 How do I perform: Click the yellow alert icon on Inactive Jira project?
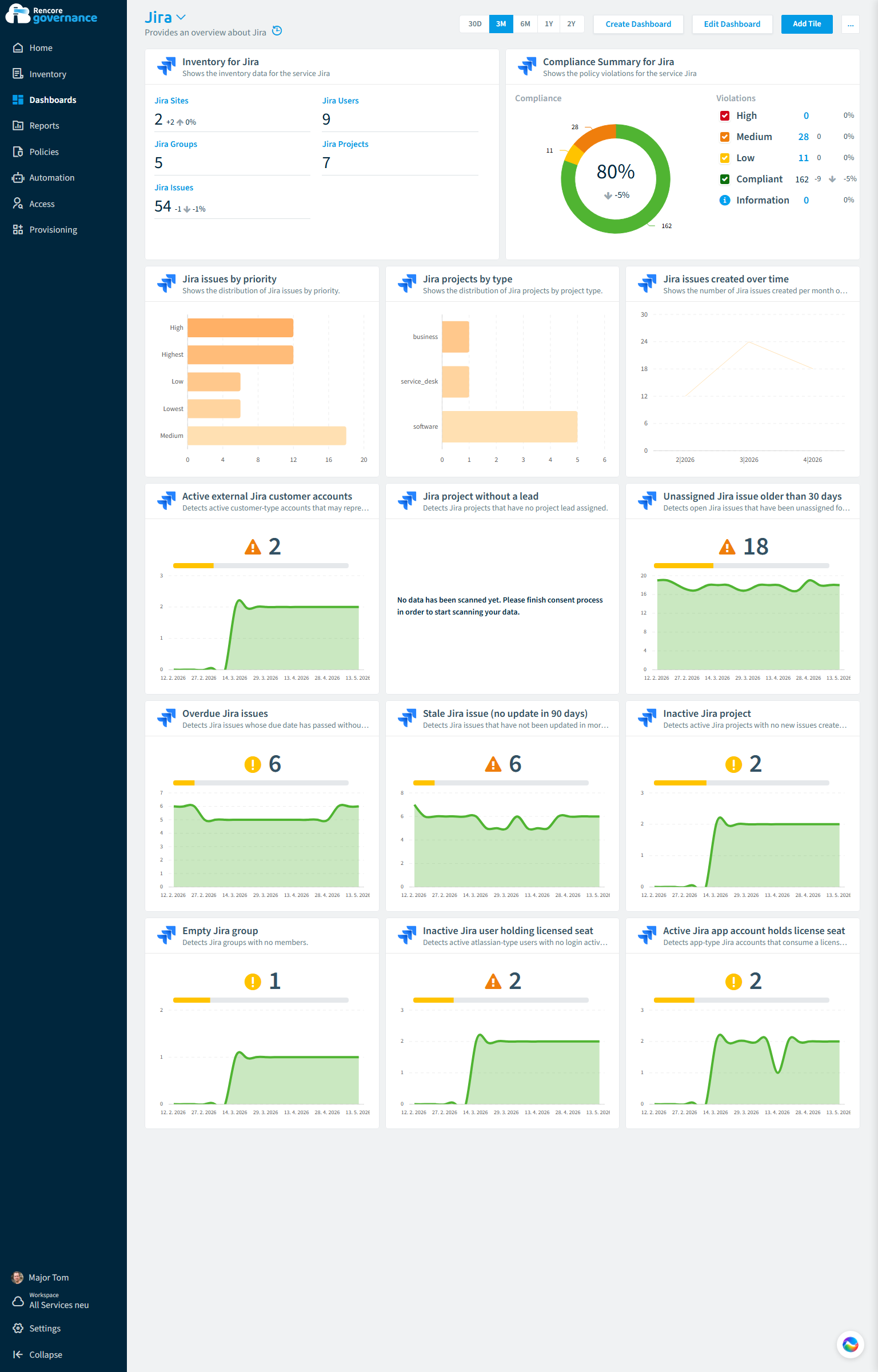733,764
